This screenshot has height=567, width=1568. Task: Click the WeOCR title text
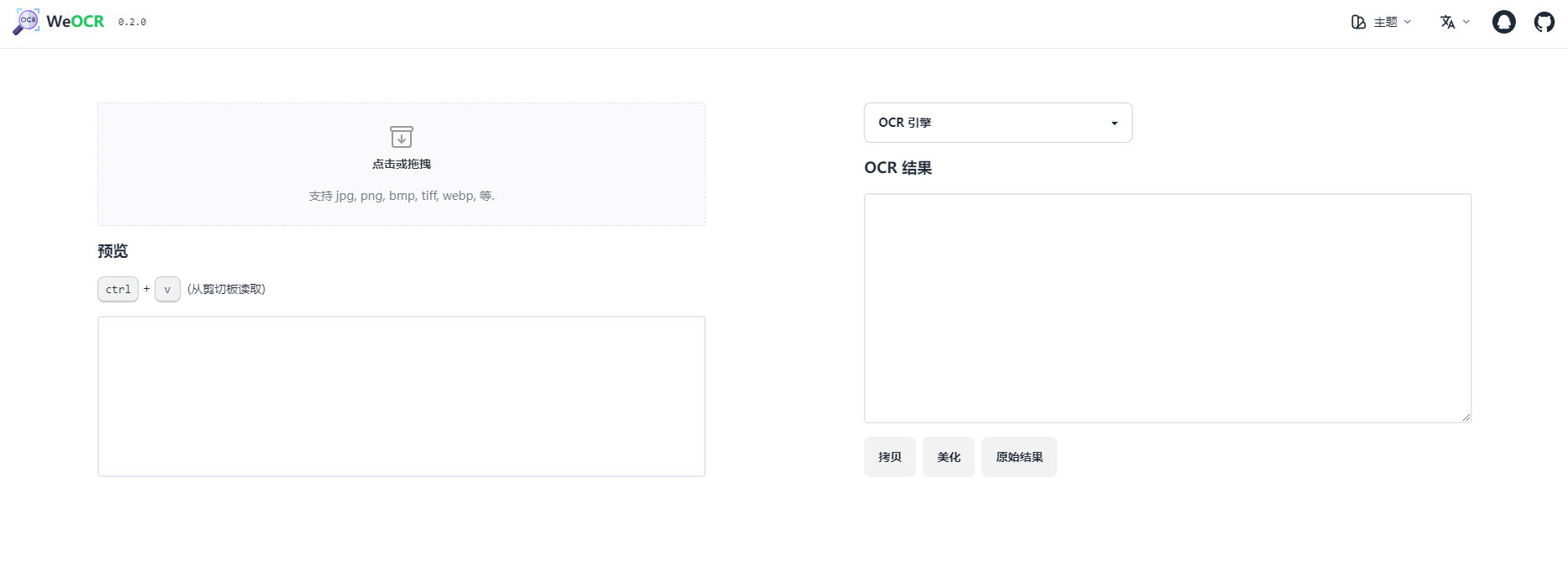[76, 22]
